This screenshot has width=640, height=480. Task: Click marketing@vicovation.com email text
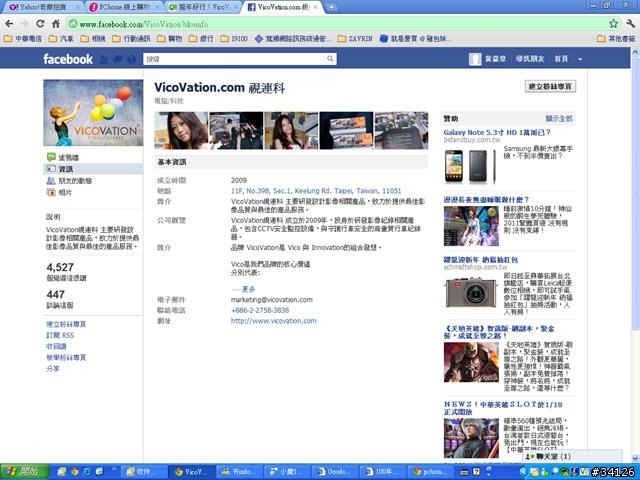pyautogui.click(x=272, y=300)
